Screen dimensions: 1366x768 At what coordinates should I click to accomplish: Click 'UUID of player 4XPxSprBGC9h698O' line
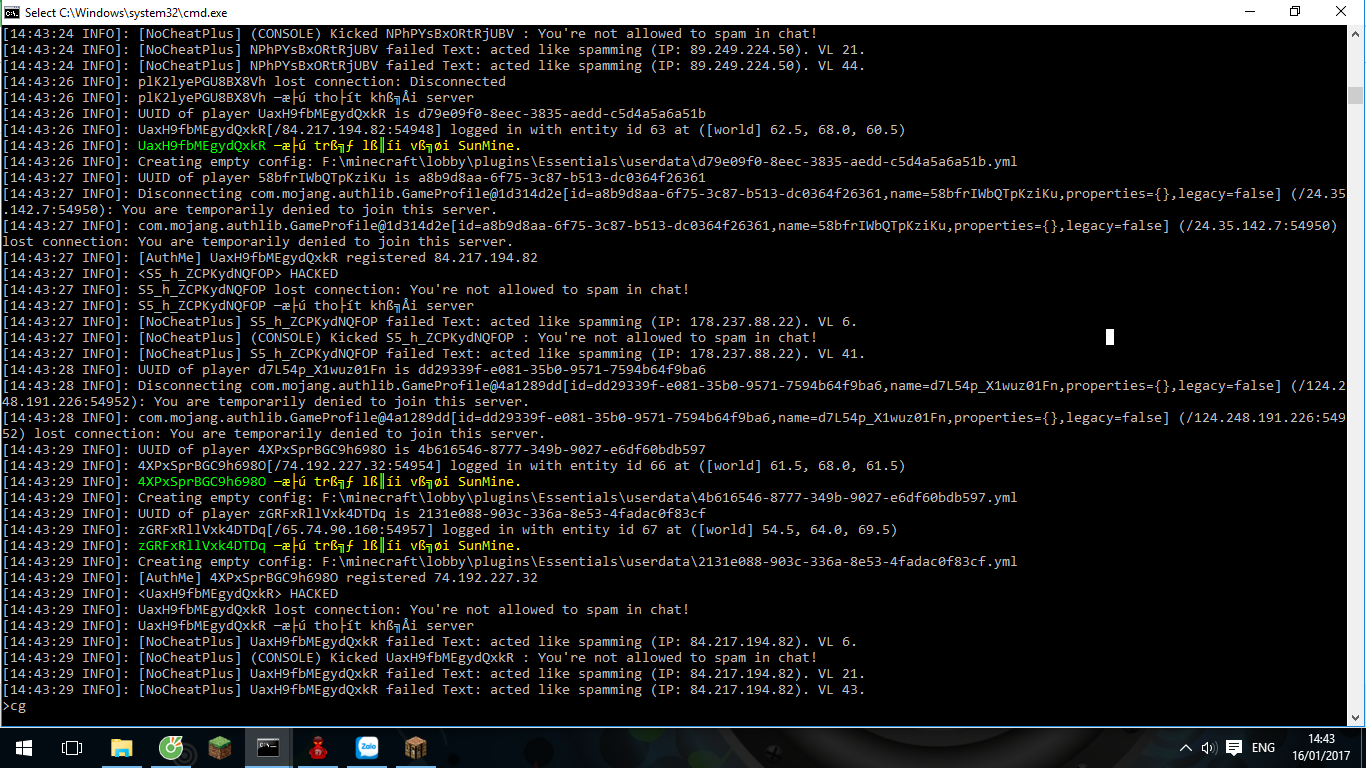tap(354, 450)
